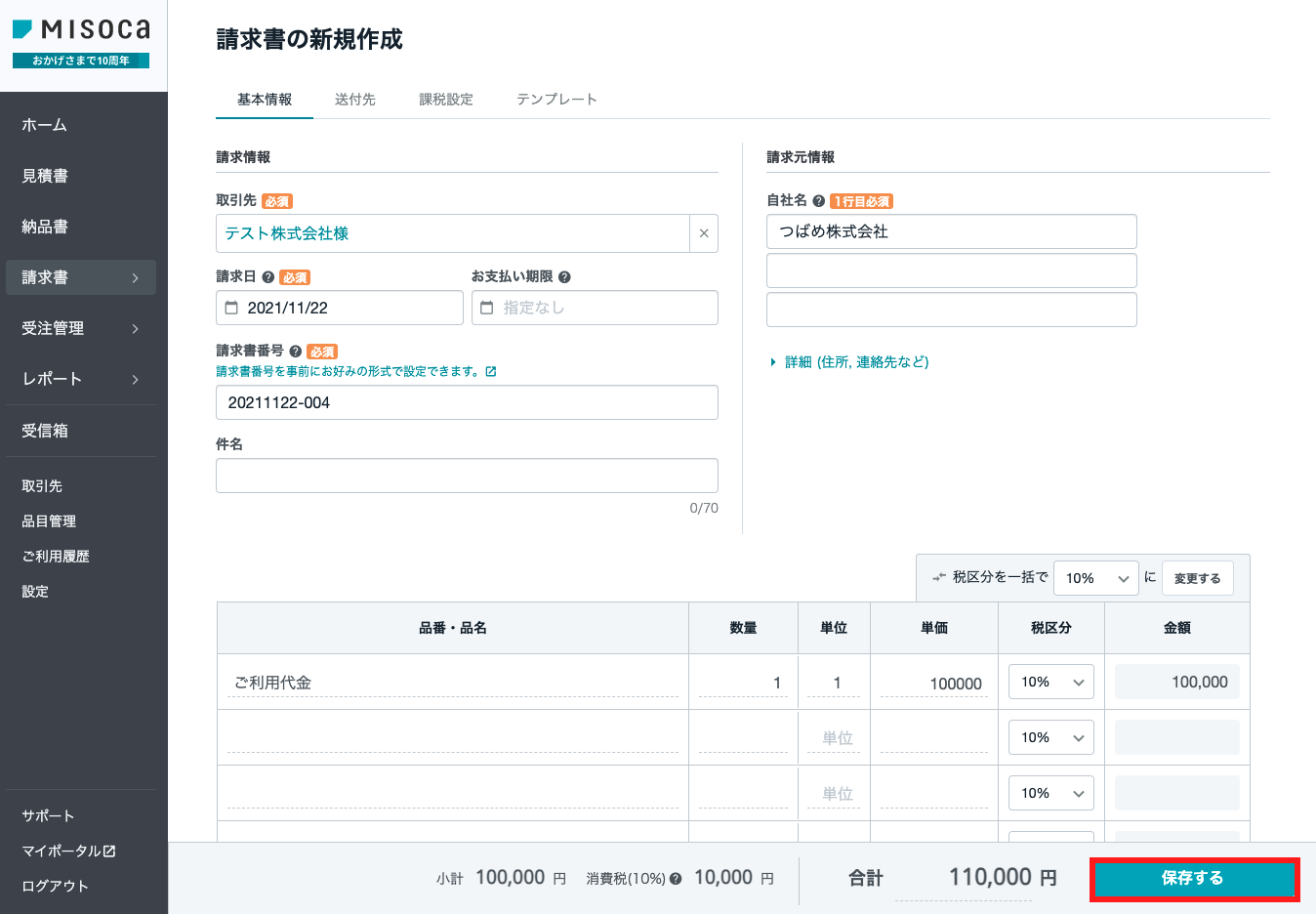Click the 件名 input field

pyautogui.click(x=467, y=476)
